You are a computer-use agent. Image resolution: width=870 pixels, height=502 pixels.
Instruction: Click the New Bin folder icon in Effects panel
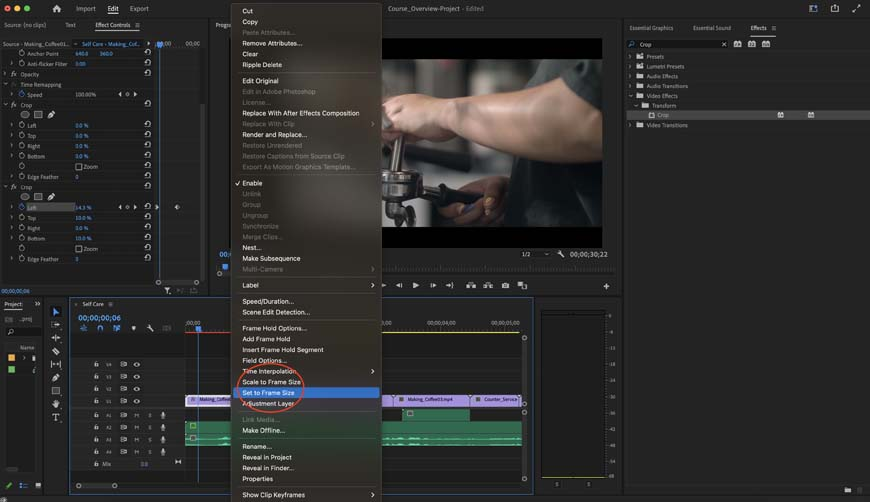coord(847,490)
